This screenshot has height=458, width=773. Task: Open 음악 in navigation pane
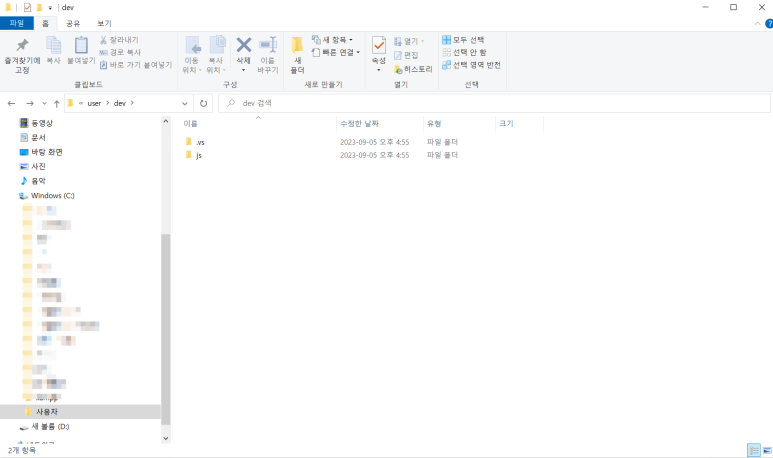[x=33, y=181]
